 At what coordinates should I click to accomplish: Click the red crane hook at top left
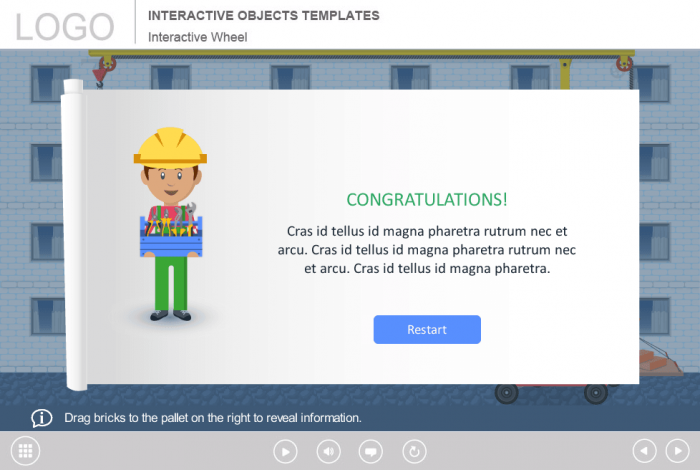103,70
